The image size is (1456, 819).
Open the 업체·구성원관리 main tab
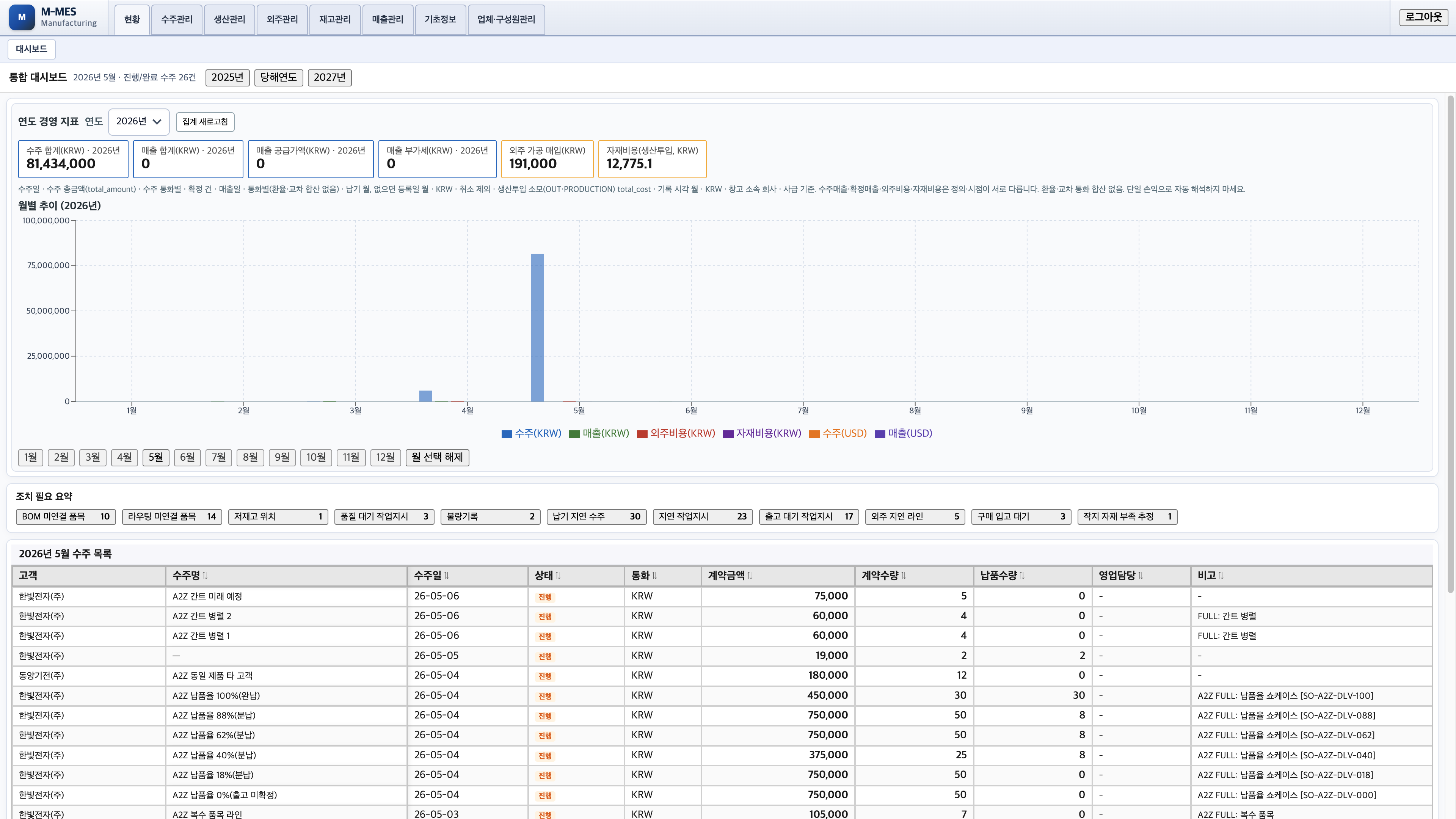point(507,20)
